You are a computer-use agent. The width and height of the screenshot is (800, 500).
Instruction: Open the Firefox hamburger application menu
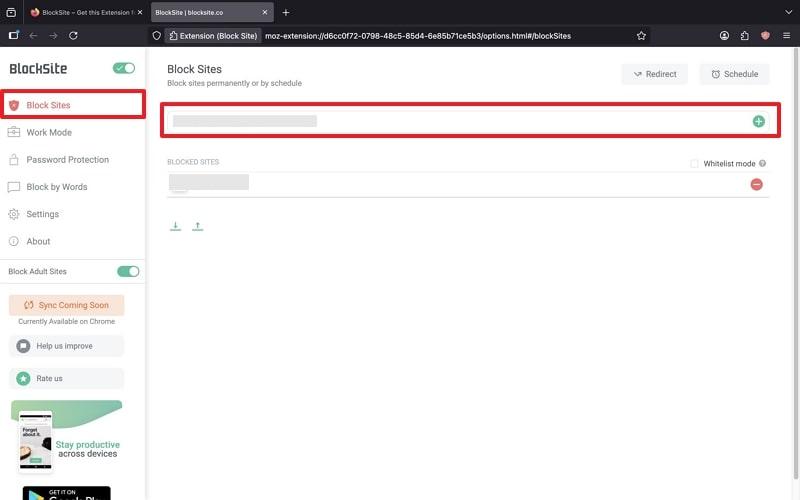[x=787, y=35]
